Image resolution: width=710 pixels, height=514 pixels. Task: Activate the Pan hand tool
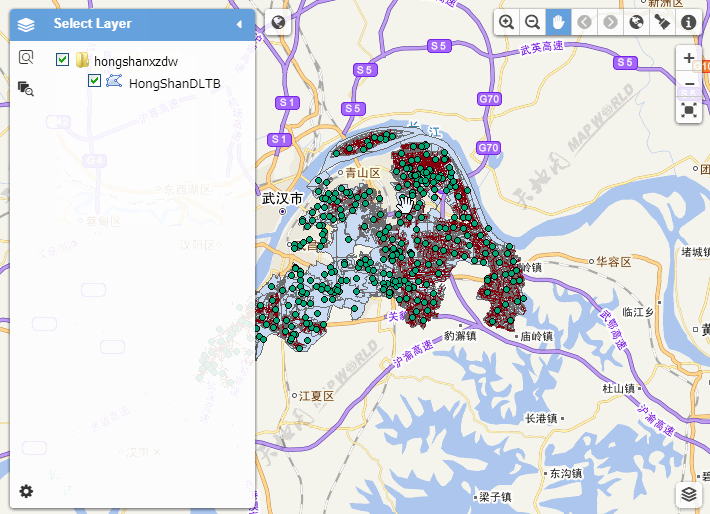[559, 22]
